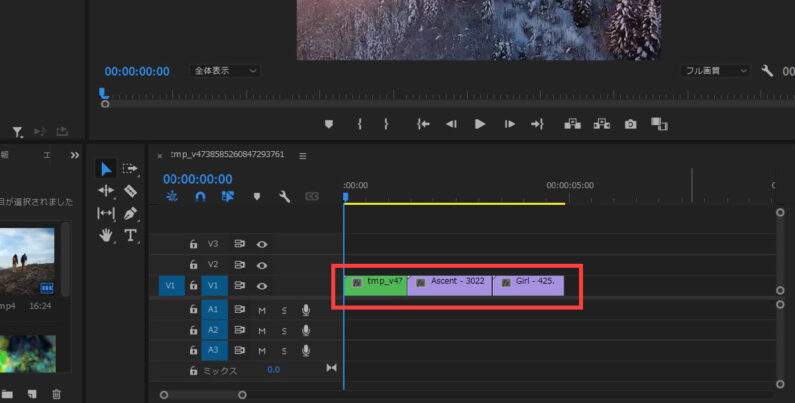Select the Pen tool

click(130, 213)
